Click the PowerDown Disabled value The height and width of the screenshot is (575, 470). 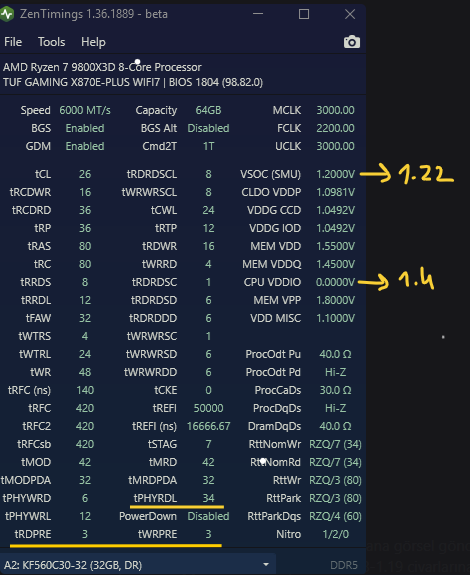pyautogui.click(x=208, y=516)
